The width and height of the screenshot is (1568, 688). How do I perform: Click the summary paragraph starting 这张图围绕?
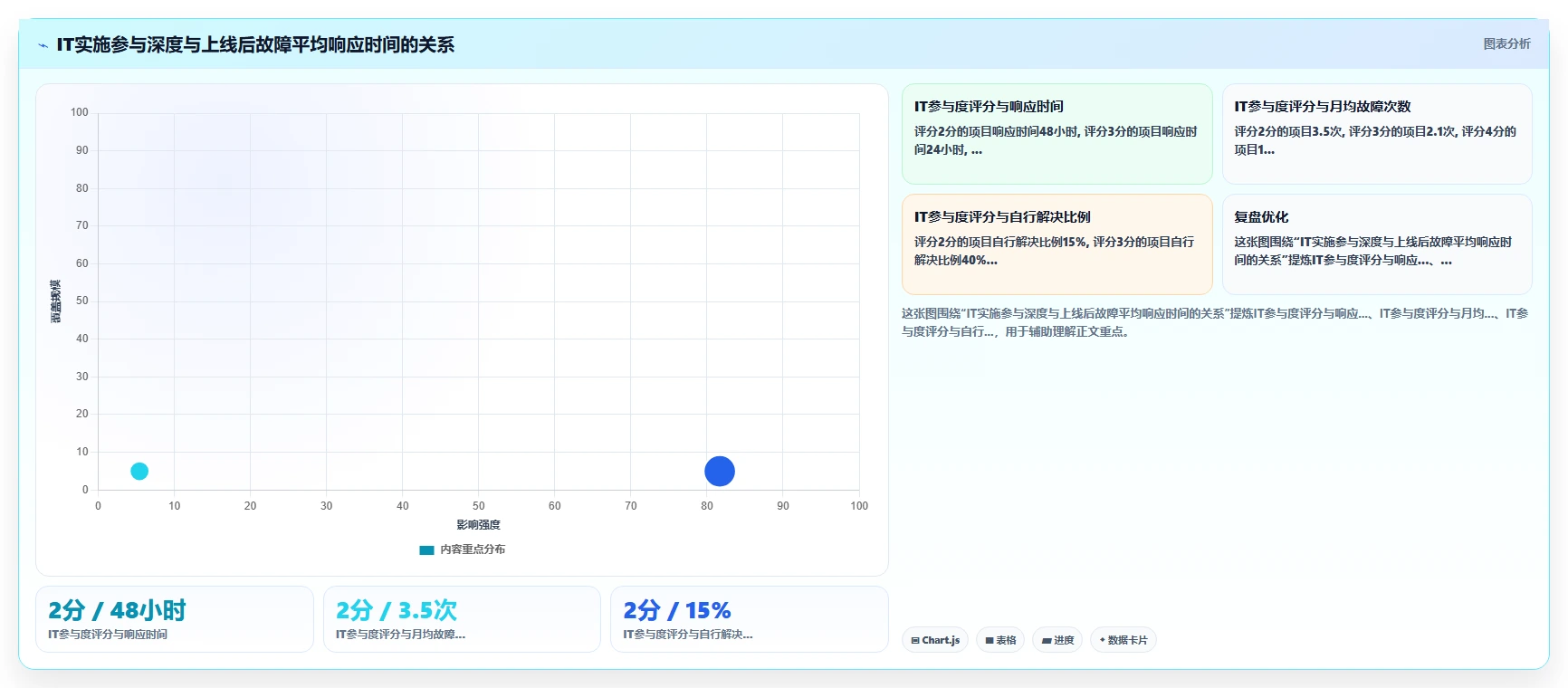[x=1215, y=322]
